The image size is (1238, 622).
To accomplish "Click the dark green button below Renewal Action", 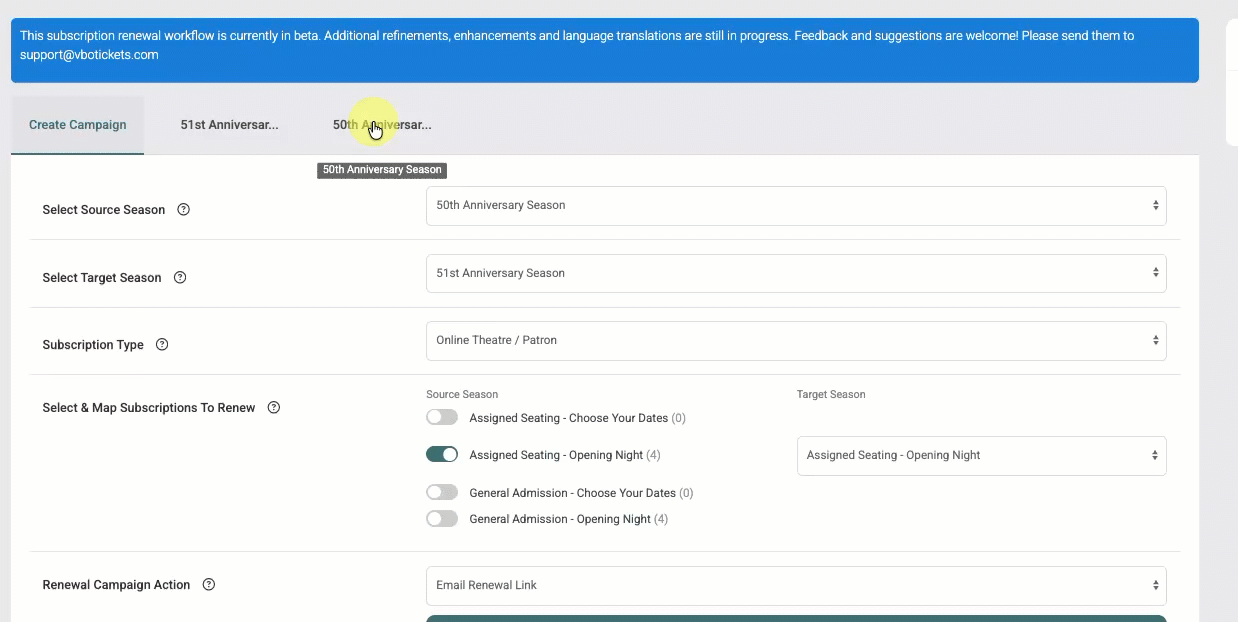I will coord(796,618).
